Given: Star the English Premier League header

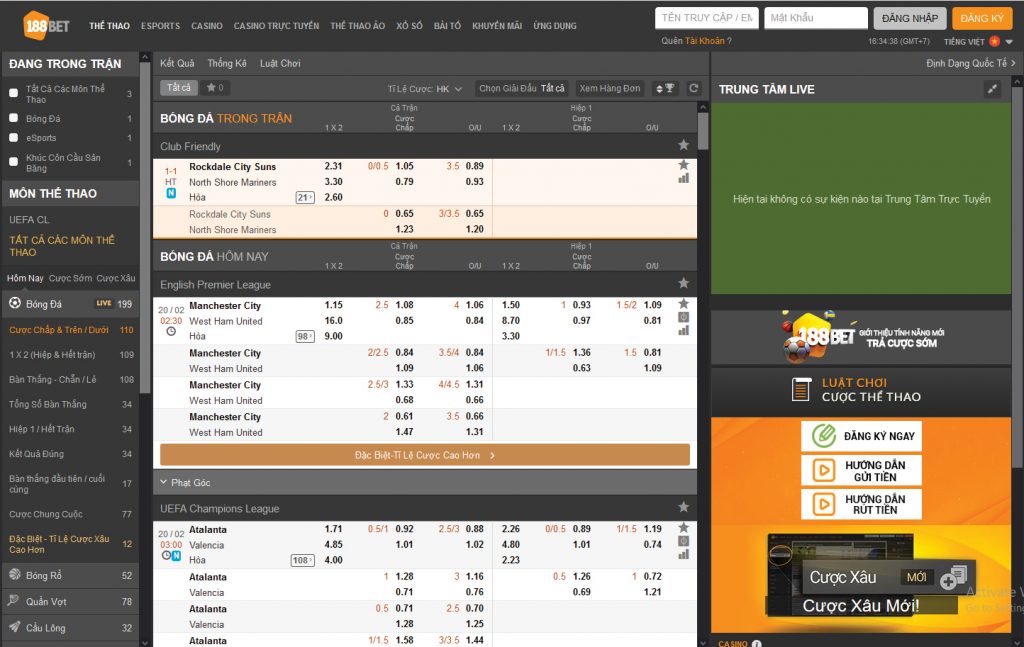Looking at the screenshot, I should point(684,284).
